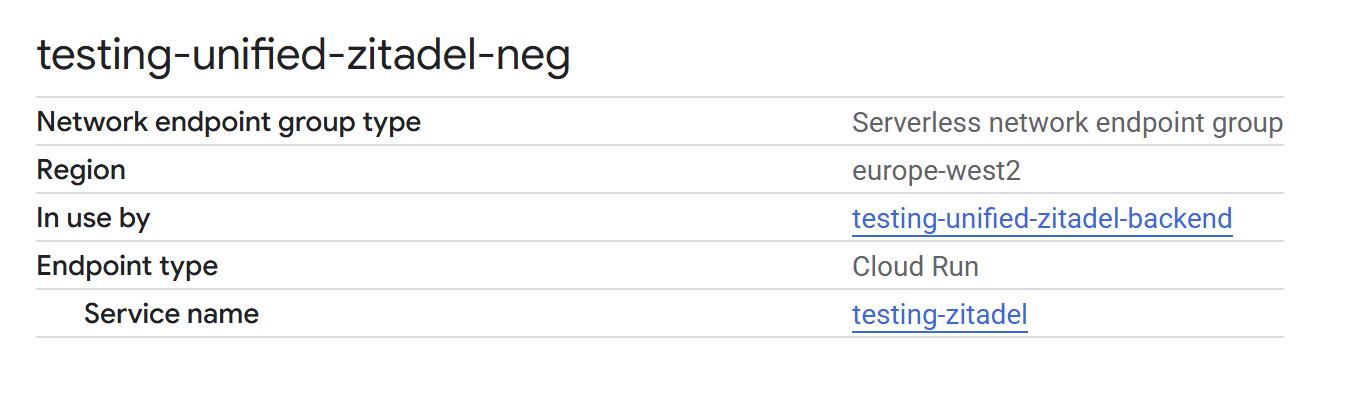Select the Cloud Run endpoint type value
This screenshot has height=400, width=1345.
point(914,267)
